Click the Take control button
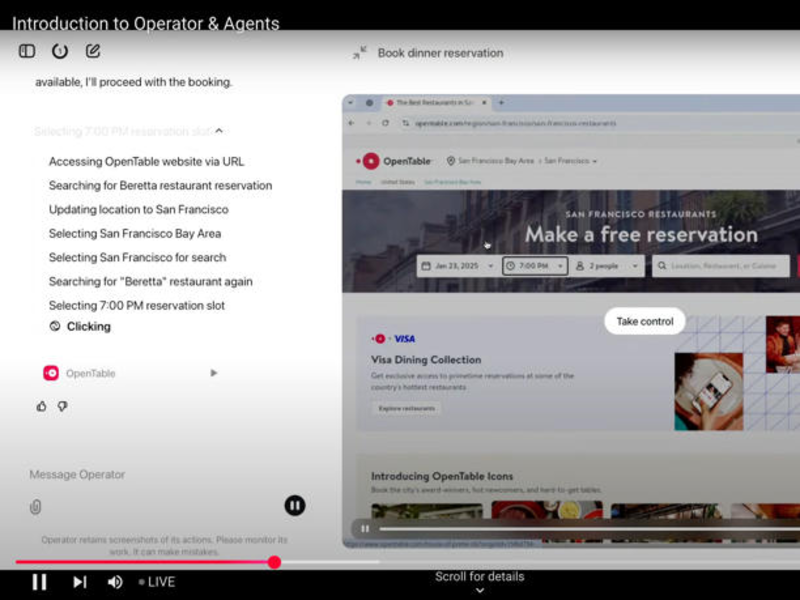The width and height of the screenshot is (800, 600). pyautogui.click(x=644, y=321)
